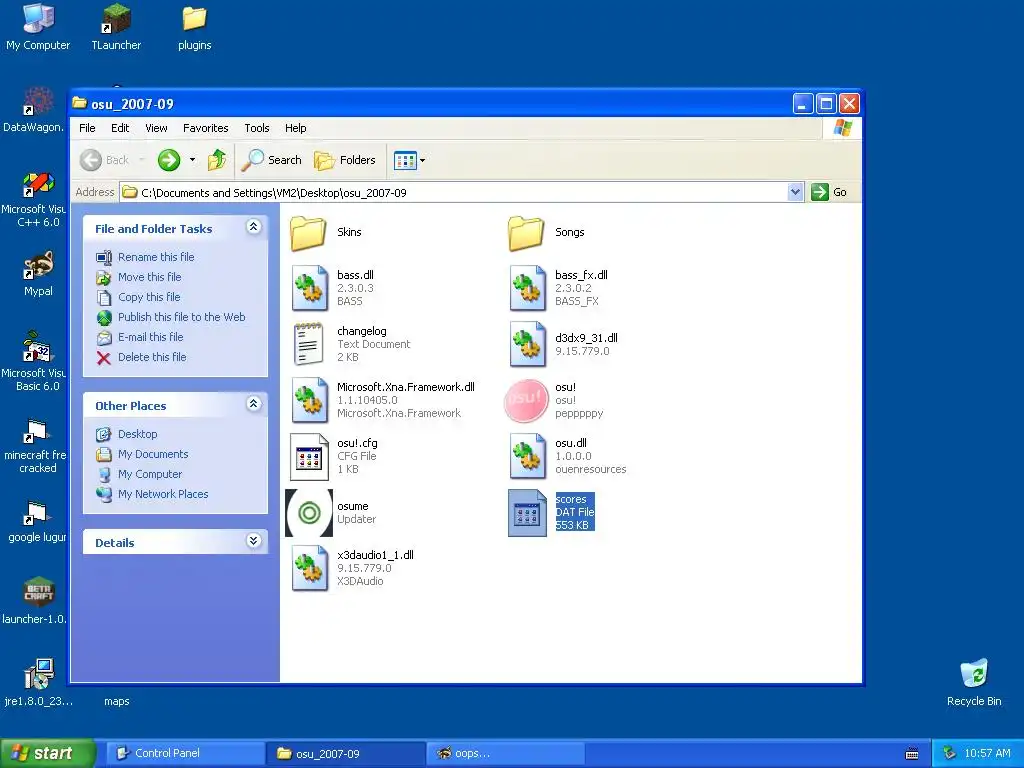Click osu_2007-09 taskbar button

point(345,753)
